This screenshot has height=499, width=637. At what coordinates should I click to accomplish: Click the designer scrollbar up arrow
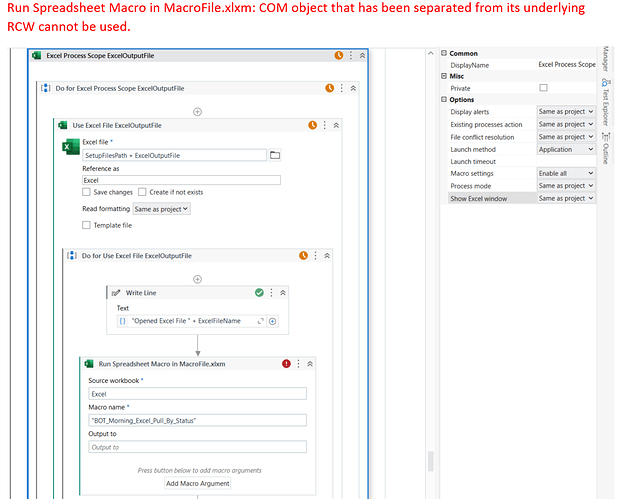pyautogui.click(x=431, y=53)
